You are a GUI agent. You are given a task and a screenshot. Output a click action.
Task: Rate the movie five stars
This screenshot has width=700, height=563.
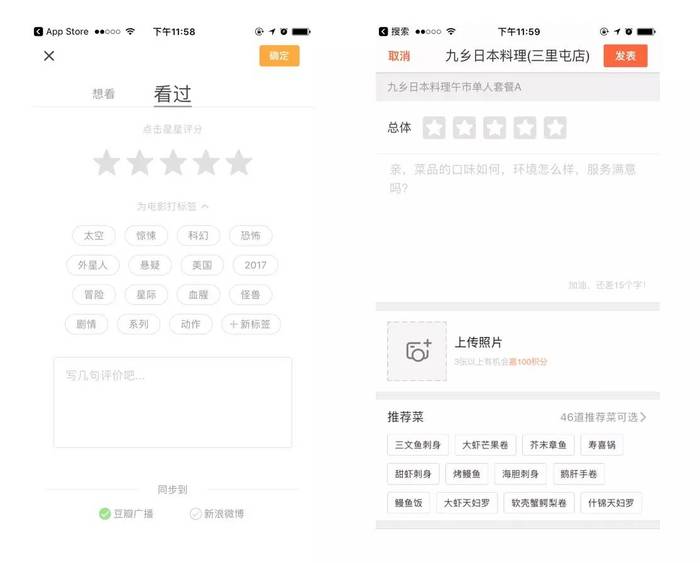pos(239,163)
